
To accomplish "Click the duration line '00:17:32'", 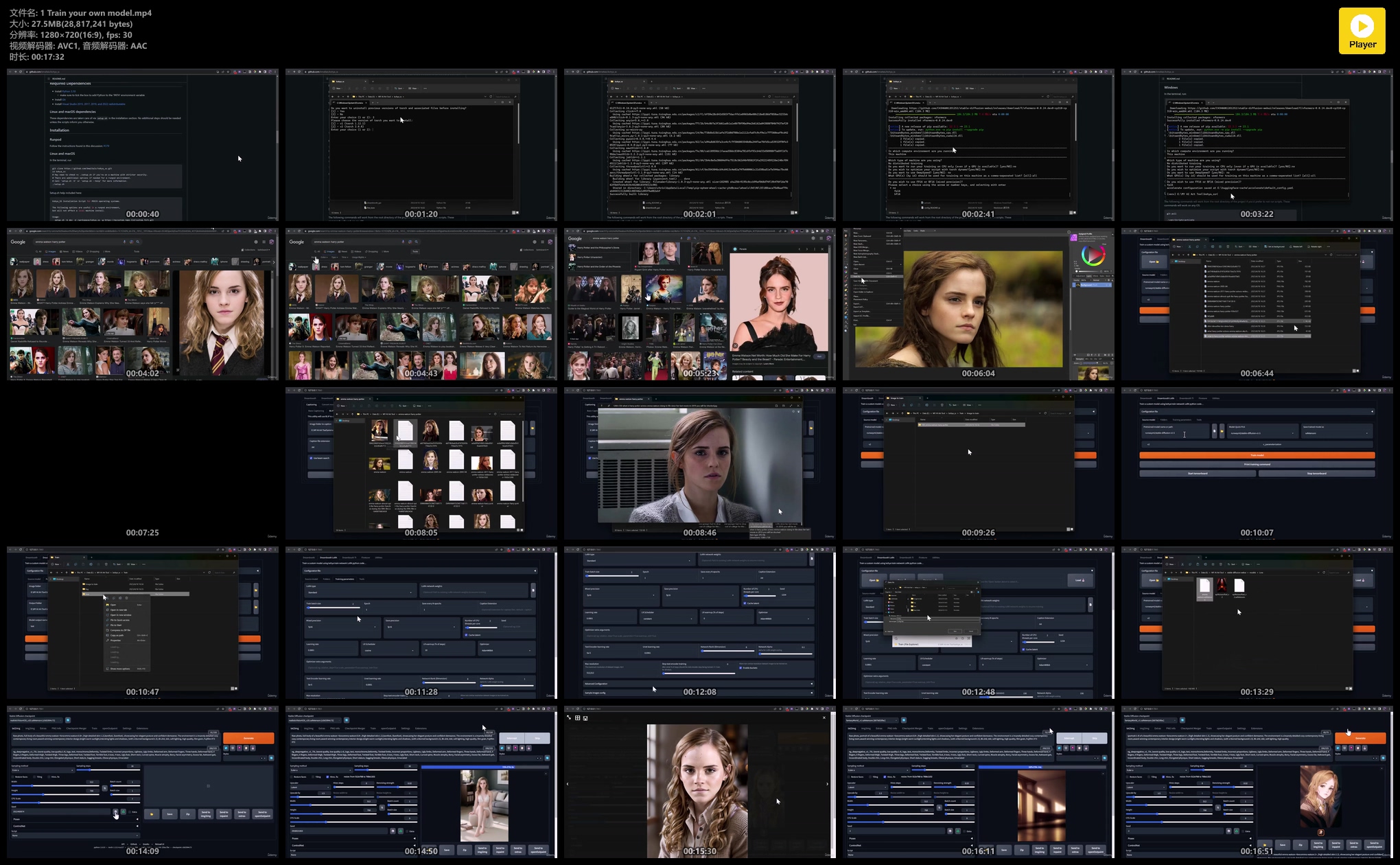I will click(x=37, y=56).
